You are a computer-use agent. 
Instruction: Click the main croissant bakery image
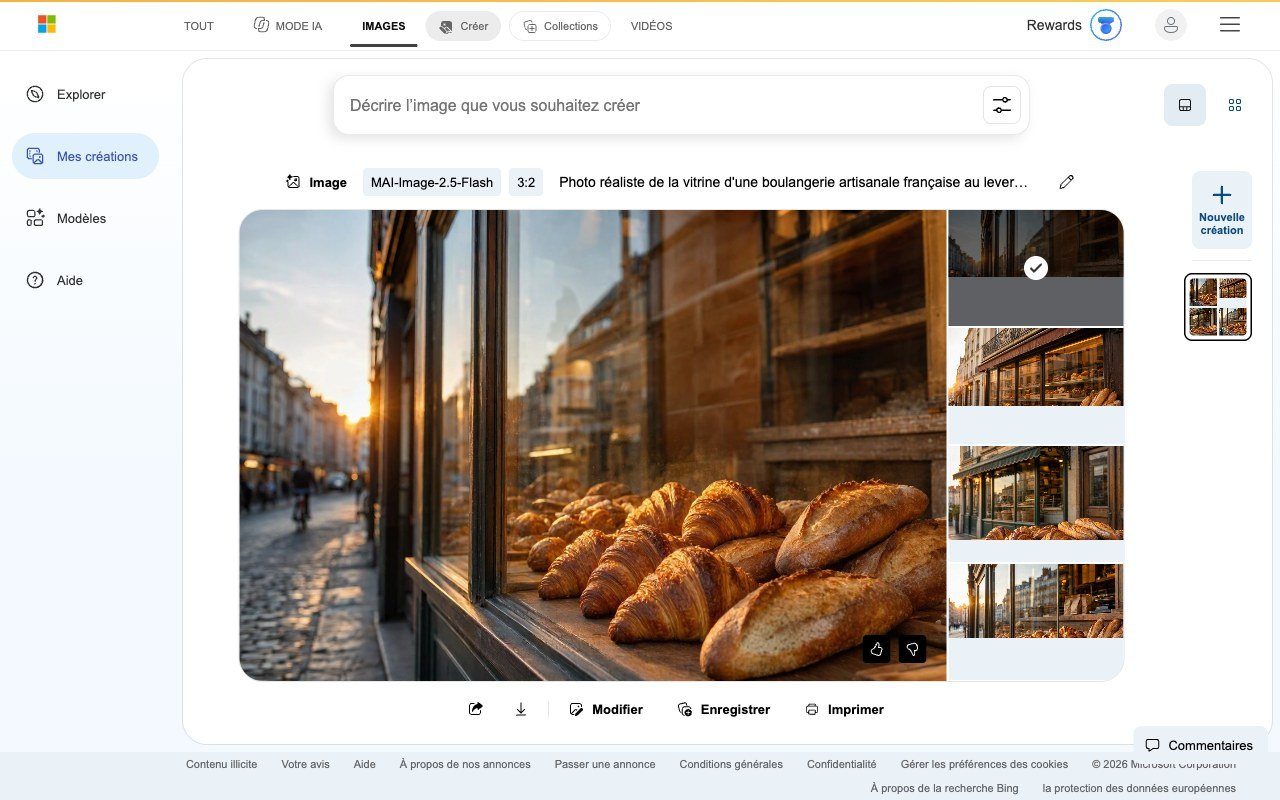tap(593, 445)
